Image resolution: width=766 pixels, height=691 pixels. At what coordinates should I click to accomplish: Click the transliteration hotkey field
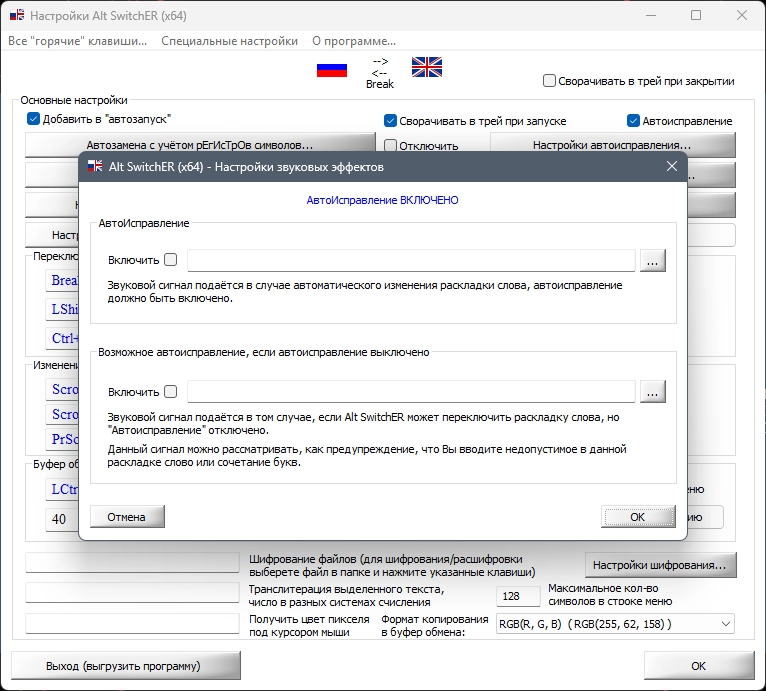[x=132, y=592]
